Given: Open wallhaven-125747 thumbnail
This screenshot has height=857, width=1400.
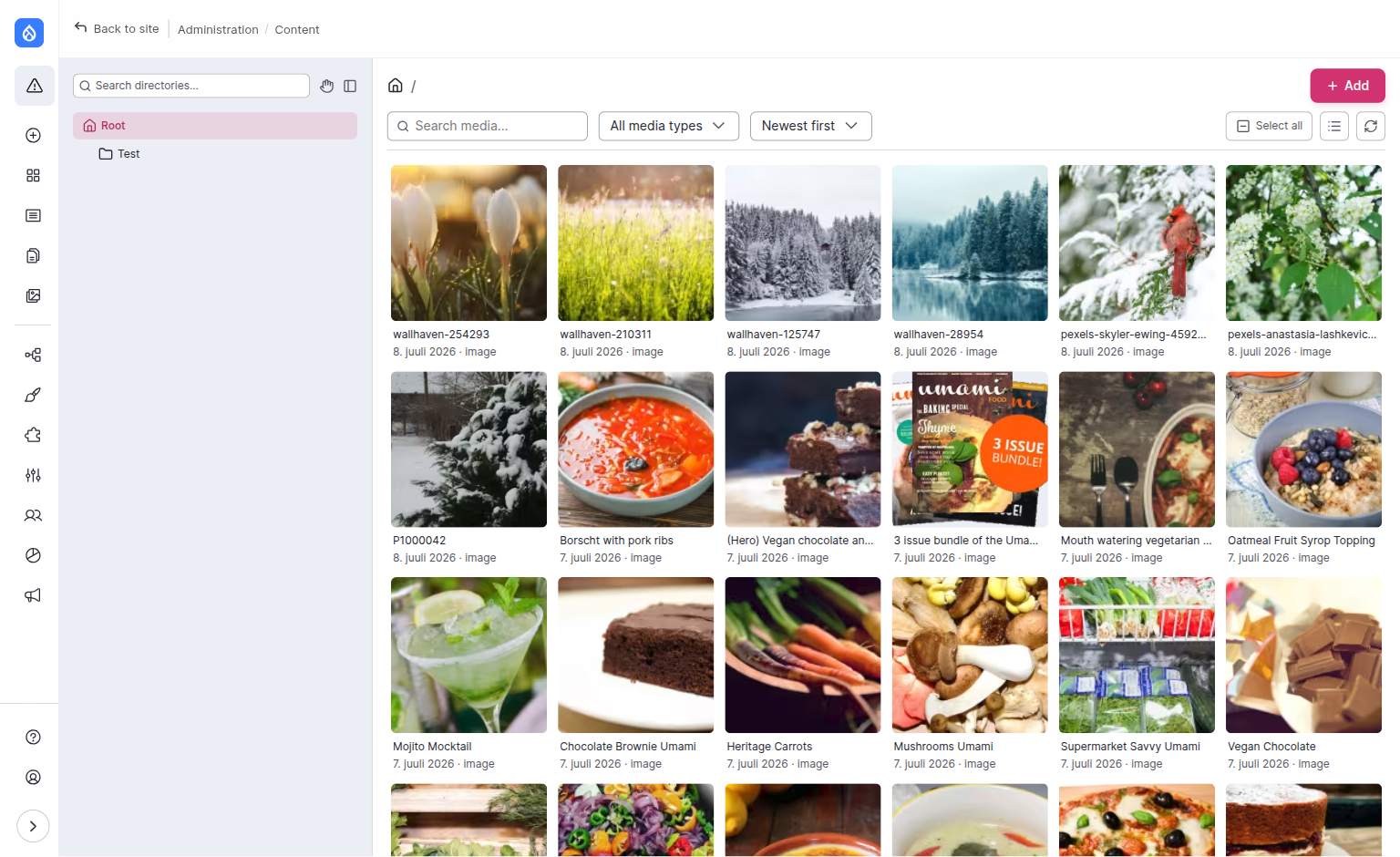Looking at the screenshot, I should [803, 243].
